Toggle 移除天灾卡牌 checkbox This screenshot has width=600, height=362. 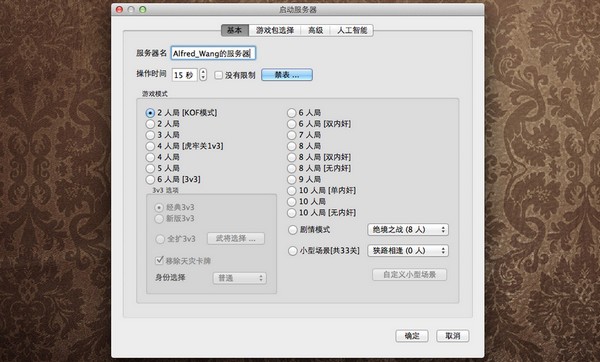click(x=160, y=261)
